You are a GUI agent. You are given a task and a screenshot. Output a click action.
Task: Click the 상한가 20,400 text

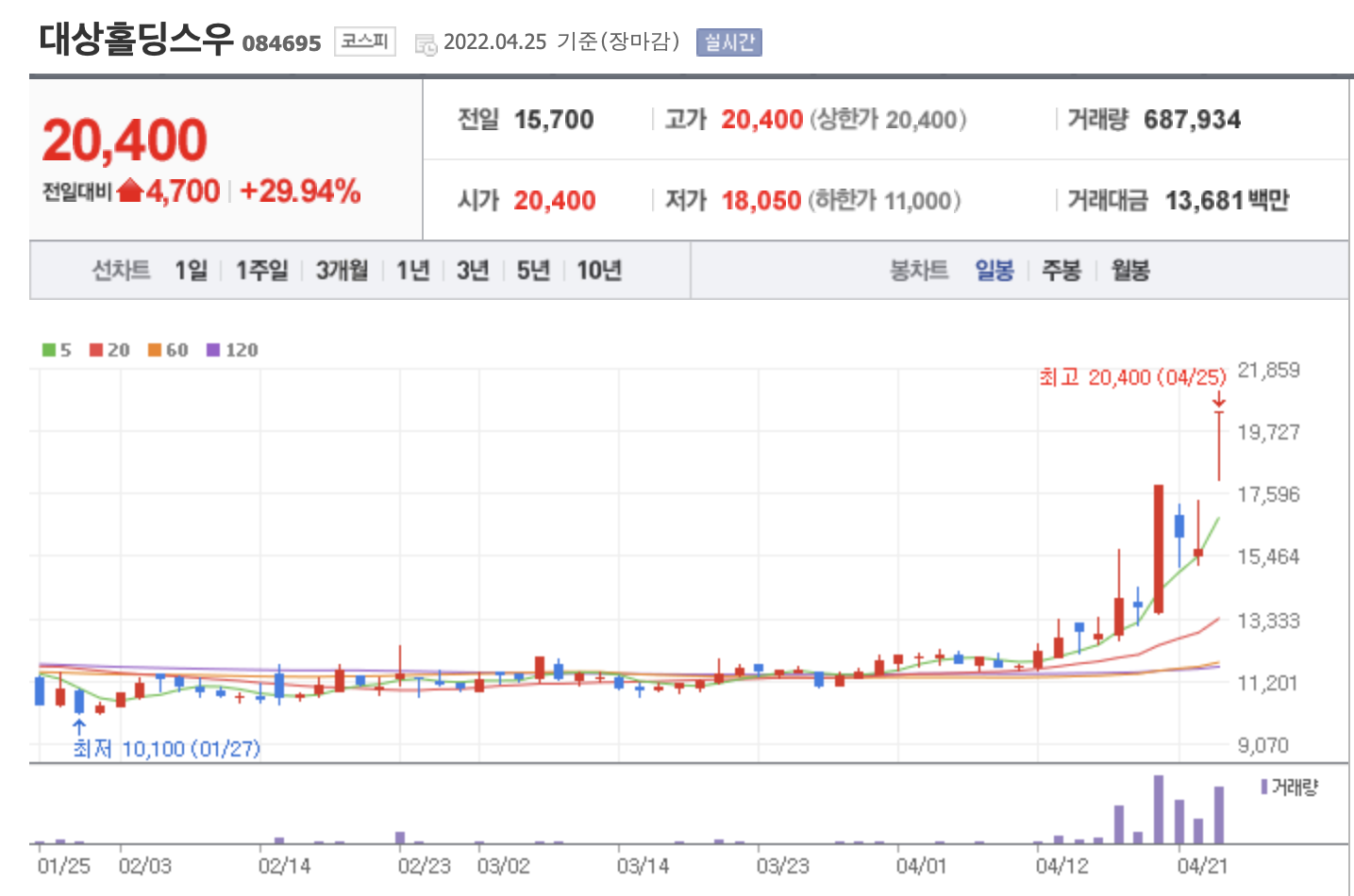pyautogui.click(x=888, y=120)
